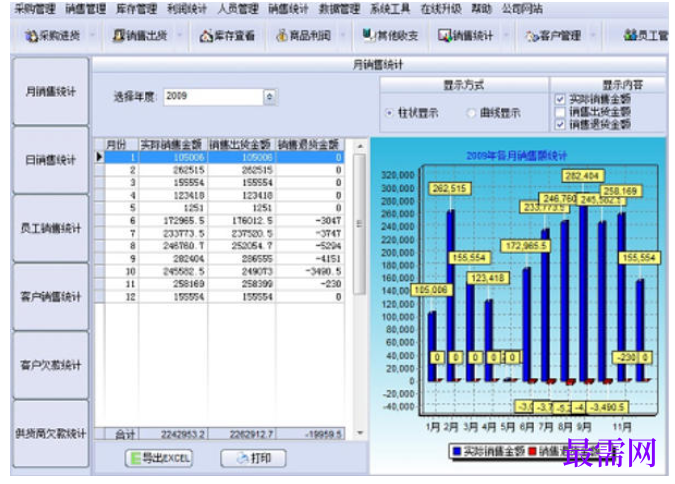This screenshot has width=675, height=484.
Task: Click the 导出EXCEL export button
Action: pyautogui.click(x=159, y=459)
